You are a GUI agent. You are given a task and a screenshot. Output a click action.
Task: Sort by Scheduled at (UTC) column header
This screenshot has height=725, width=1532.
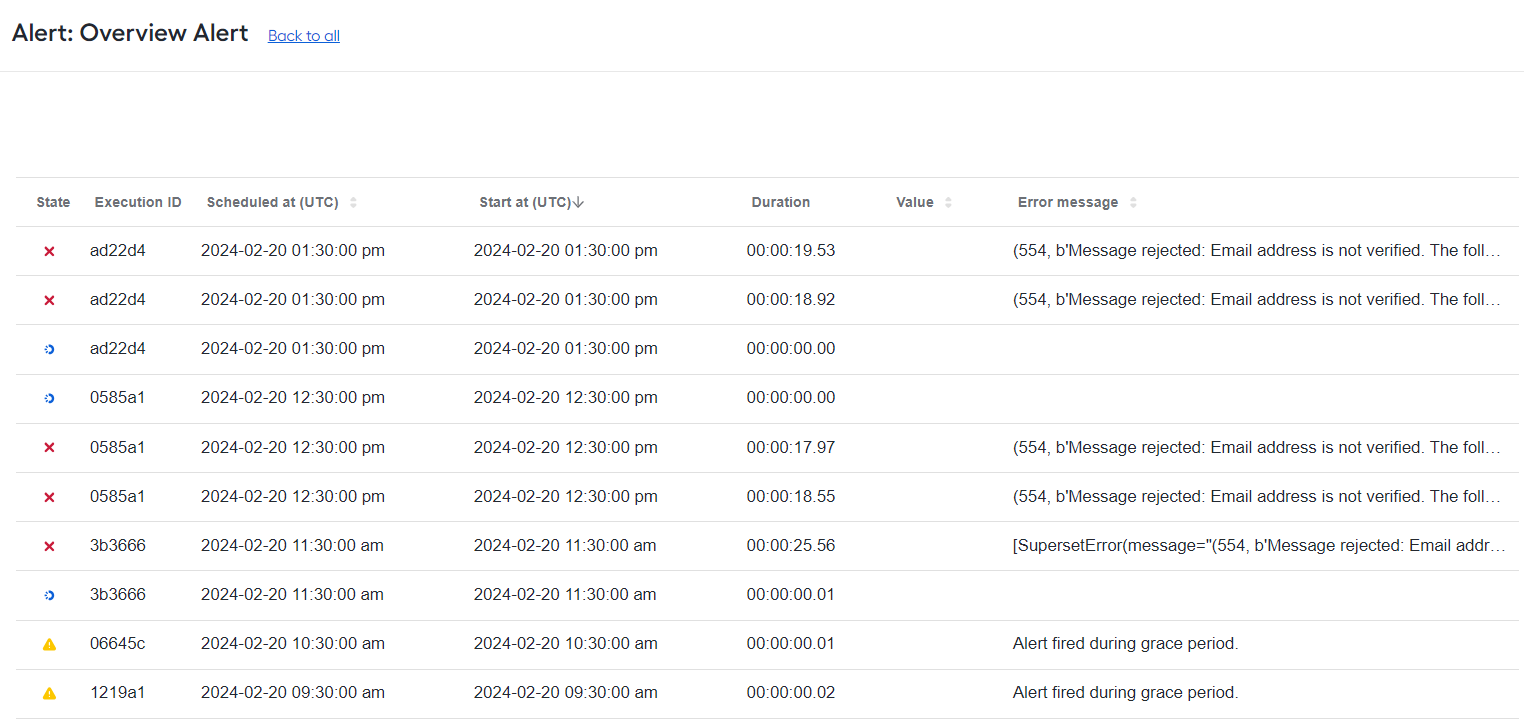click(273, 202)
